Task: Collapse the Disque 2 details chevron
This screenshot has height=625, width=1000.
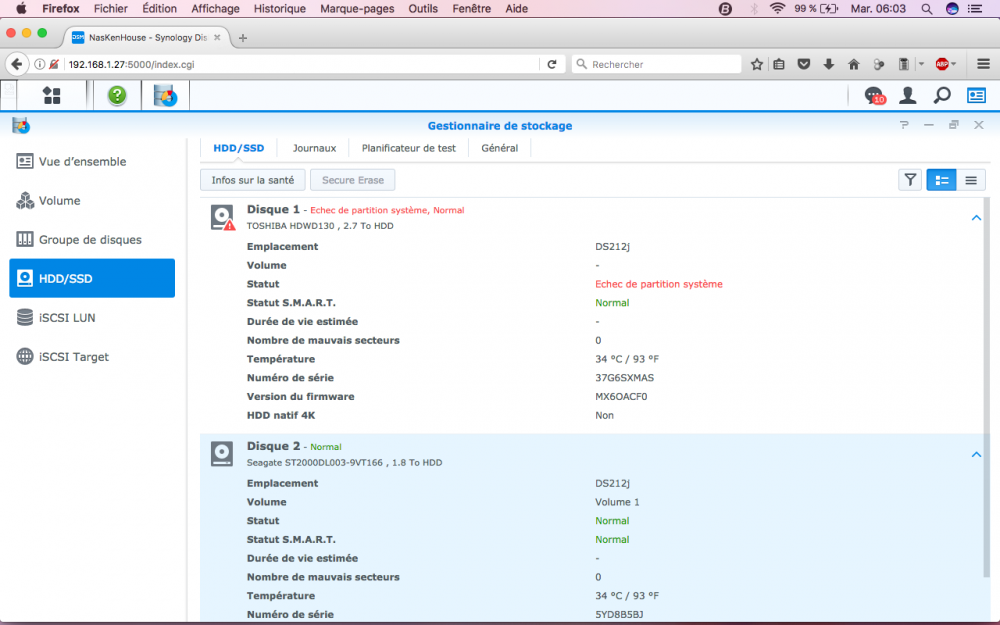Action: pos(976,455)
